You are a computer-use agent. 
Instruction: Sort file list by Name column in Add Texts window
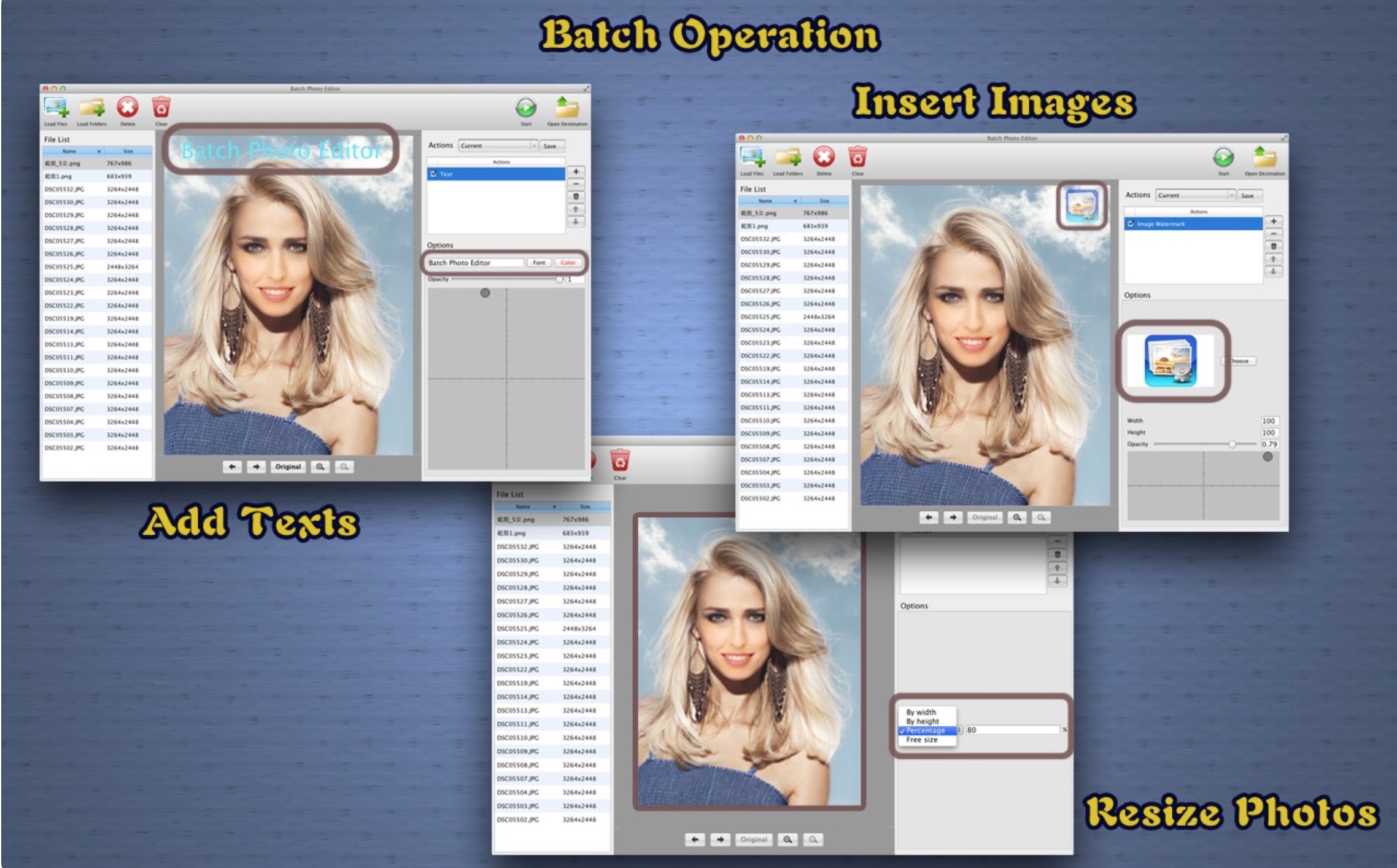point(69,151)
